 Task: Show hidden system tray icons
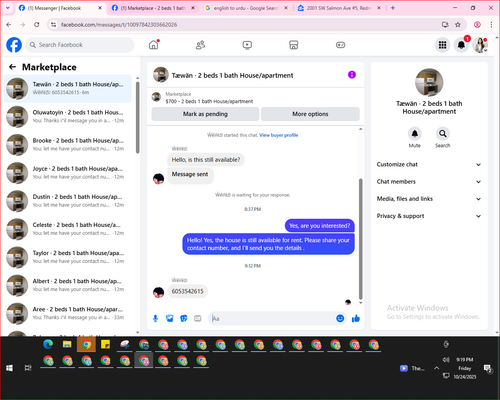pos(436,368)
